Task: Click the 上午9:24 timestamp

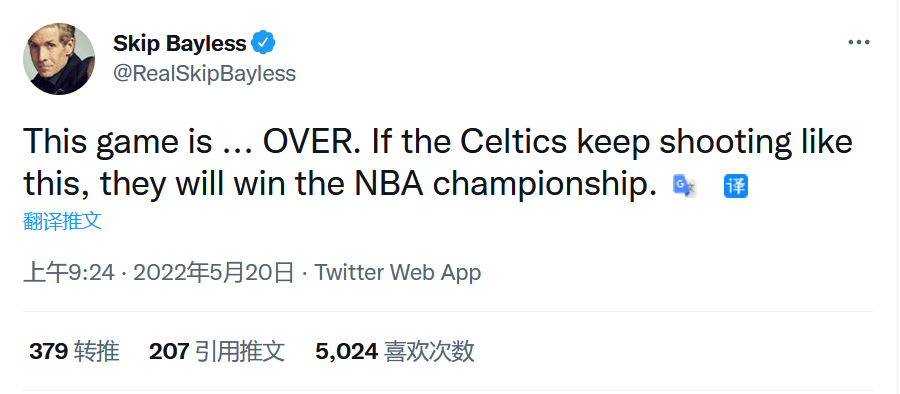Action: pyautogui.click(x=69, y=273)
